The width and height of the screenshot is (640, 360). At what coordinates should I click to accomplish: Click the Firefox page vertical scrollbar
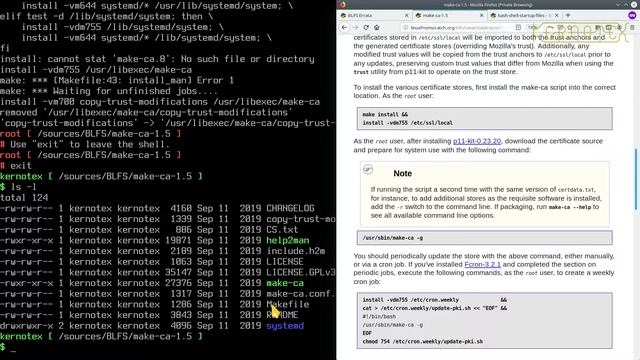[x=635, y=180]
